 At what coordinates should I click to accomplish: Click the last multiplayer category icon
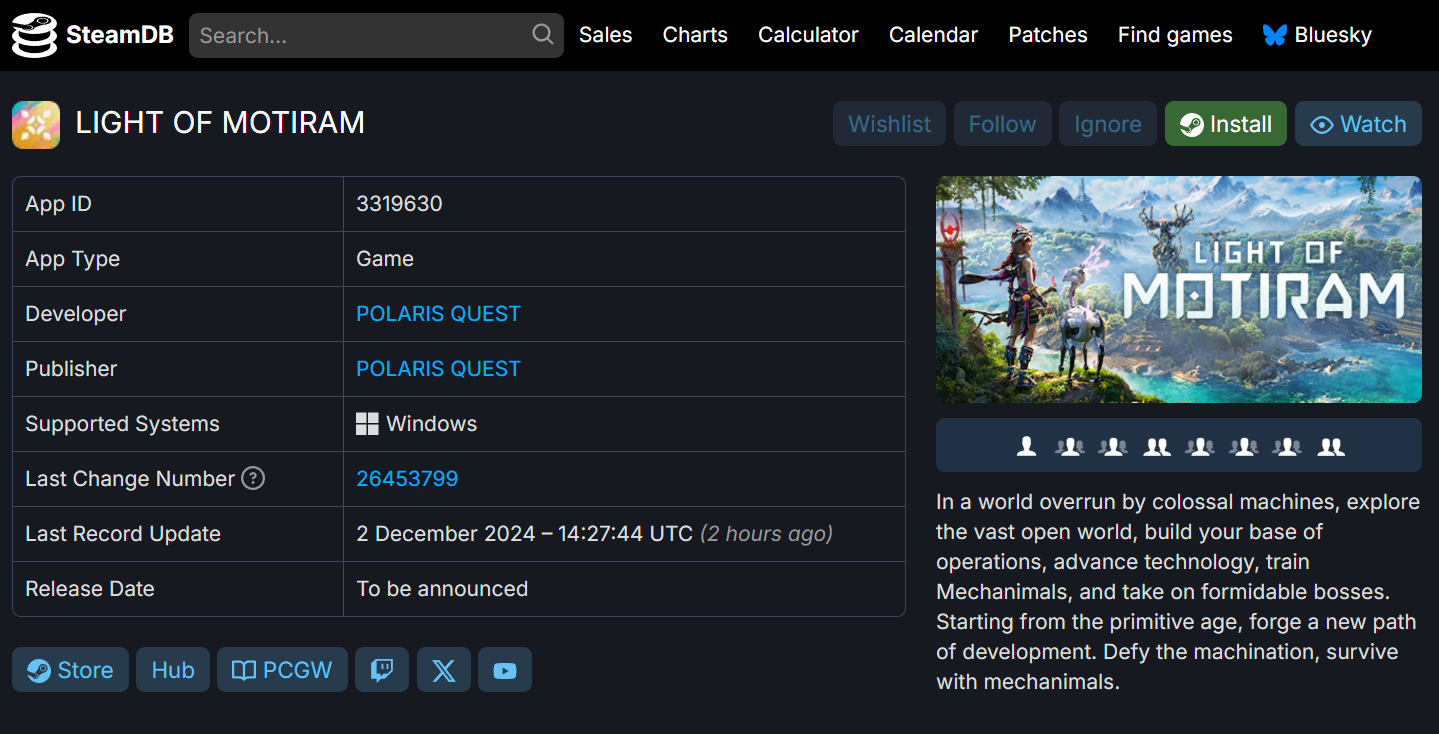click(x=1331, y=446)
